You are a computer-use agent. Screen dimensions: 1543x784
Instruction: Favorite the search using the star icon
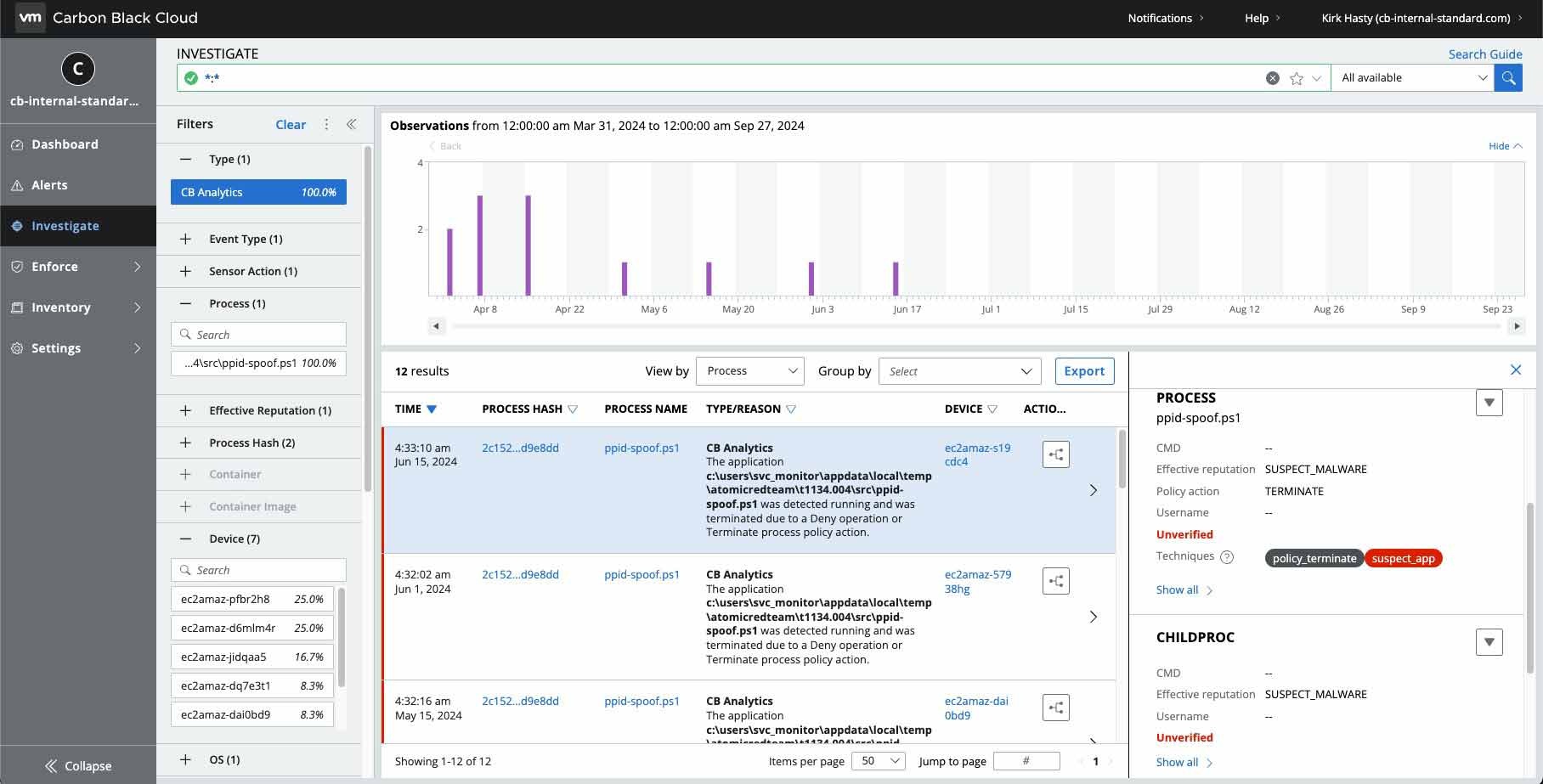coord(1297,78)
